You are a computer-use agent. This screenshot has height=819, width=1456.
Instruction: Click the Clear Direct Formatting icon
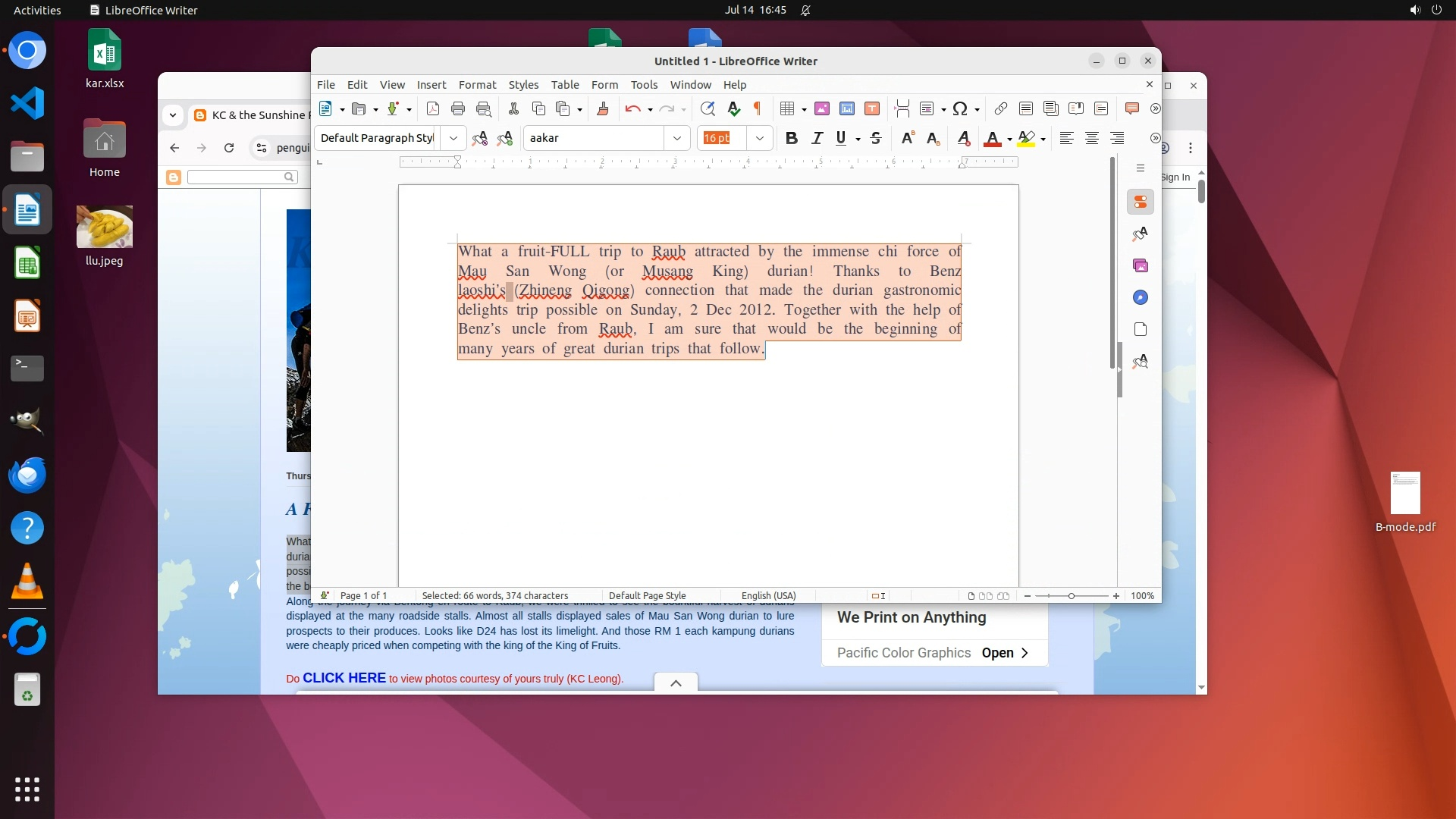(x=963, y=138)
